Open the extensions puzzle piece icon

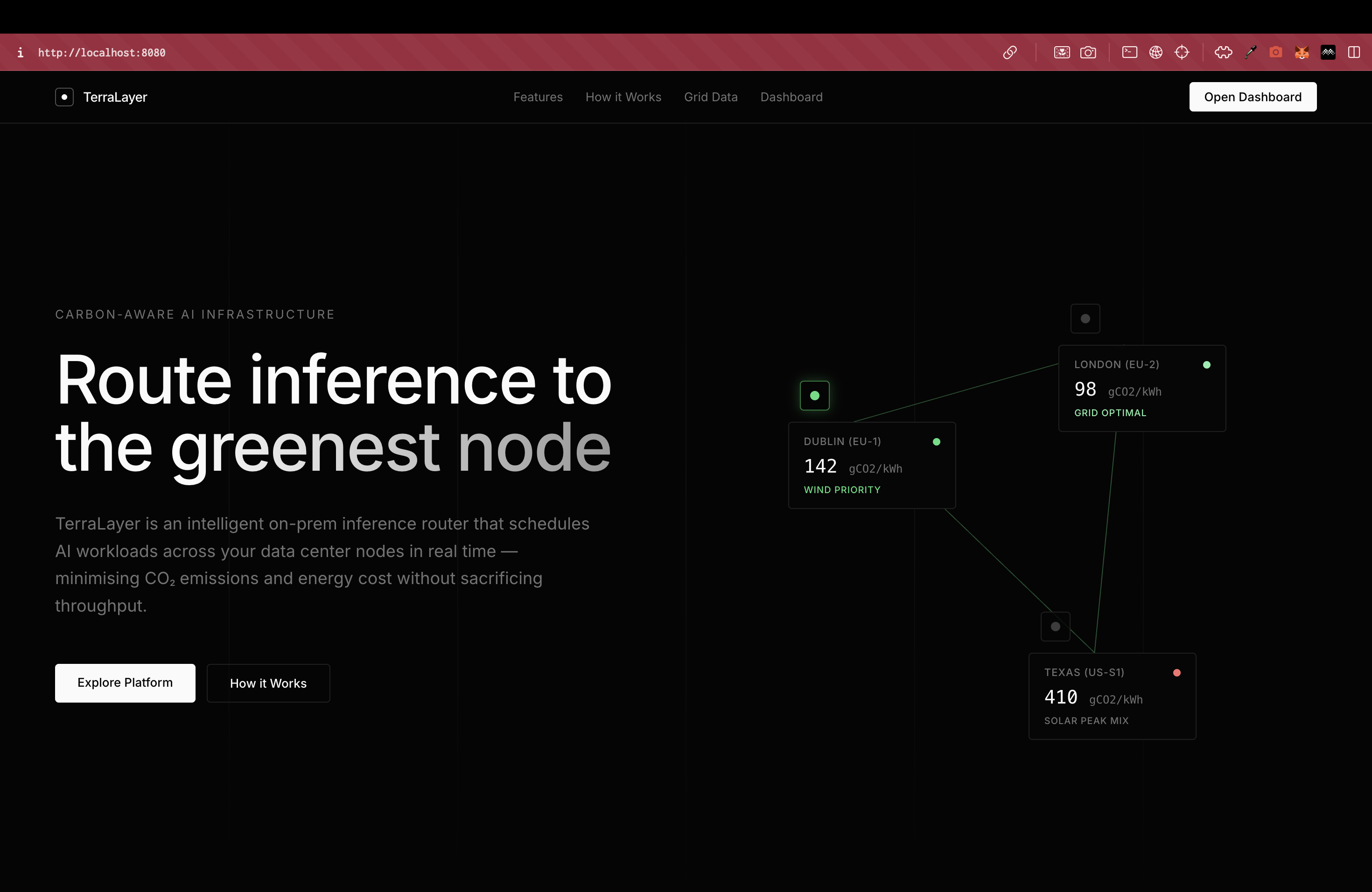pos(1223,52)
